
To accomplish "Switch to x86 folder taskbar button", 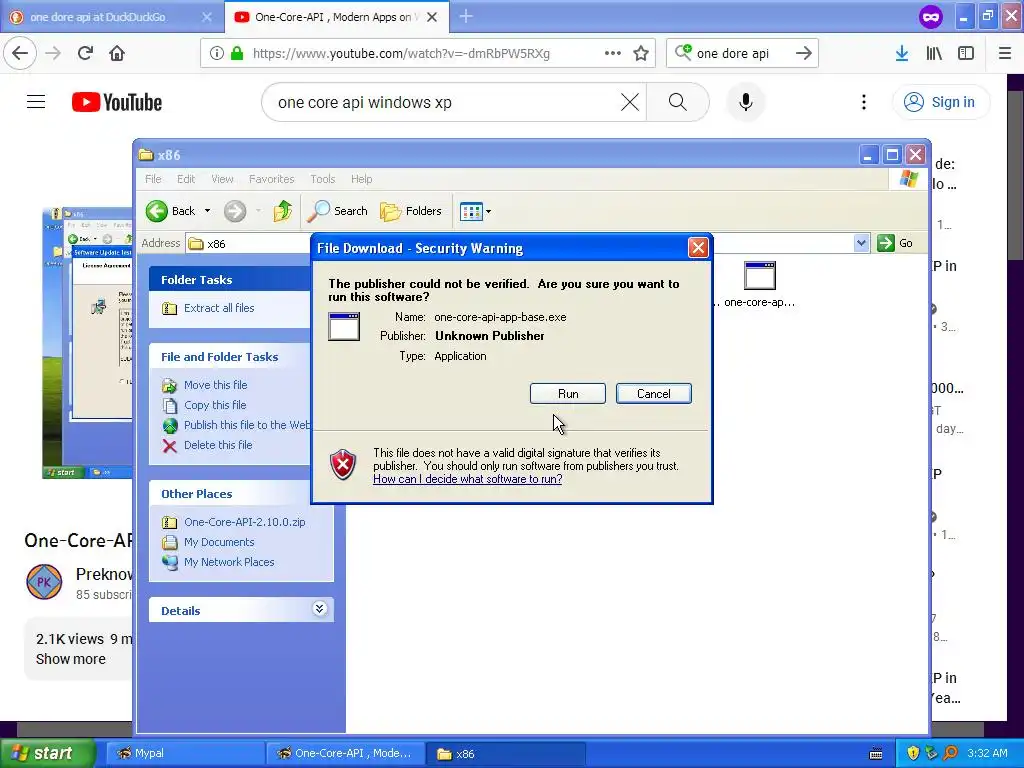I will coord(505,754).
